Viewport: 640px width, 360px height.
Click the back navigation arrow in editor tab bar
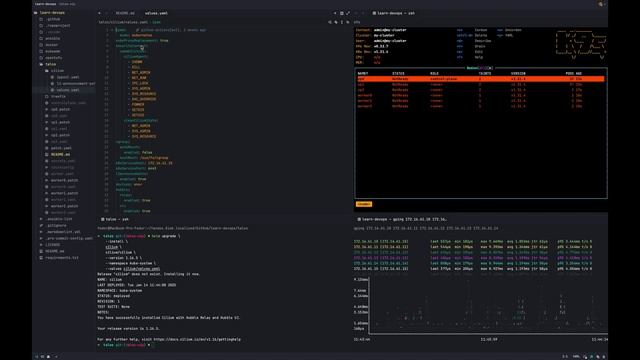coord(100,13)
